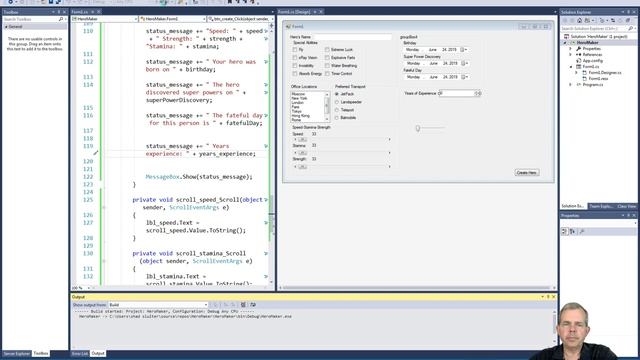This screenshot has width=640, height=360.
Task: Click the wrench Property Pages icon in Properties
Action: coord(582,231)
